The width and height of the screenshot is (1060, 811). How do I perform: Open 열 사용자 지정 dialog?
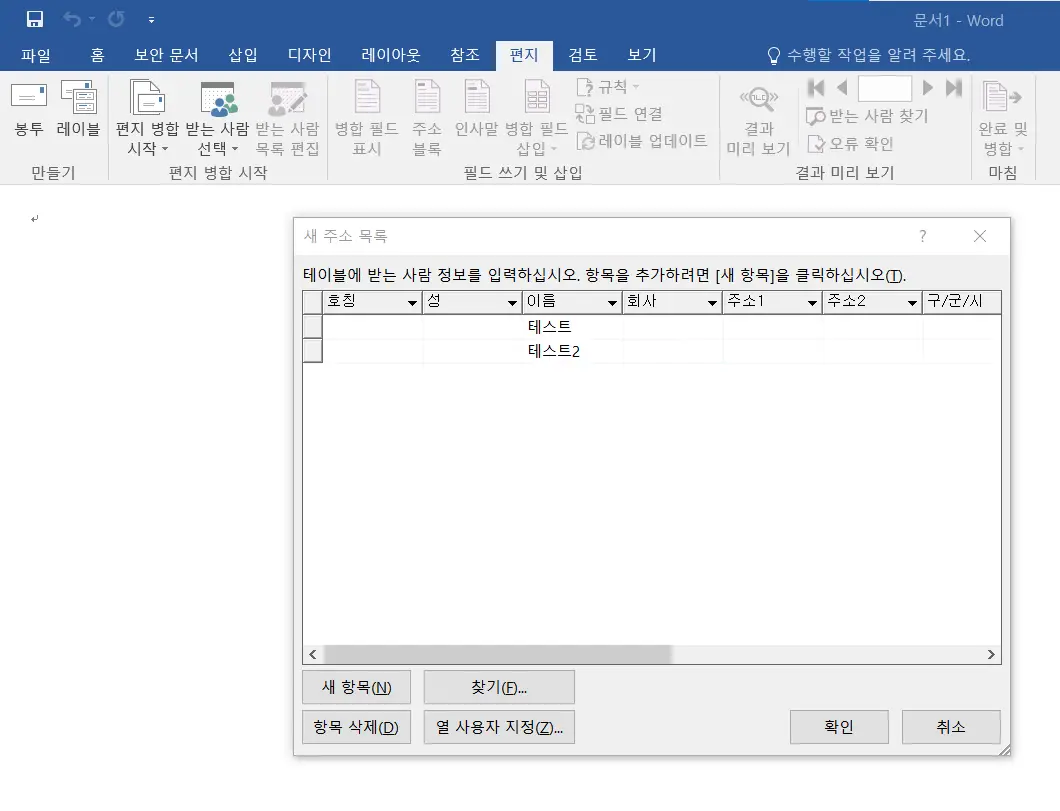tap(499, 727)
